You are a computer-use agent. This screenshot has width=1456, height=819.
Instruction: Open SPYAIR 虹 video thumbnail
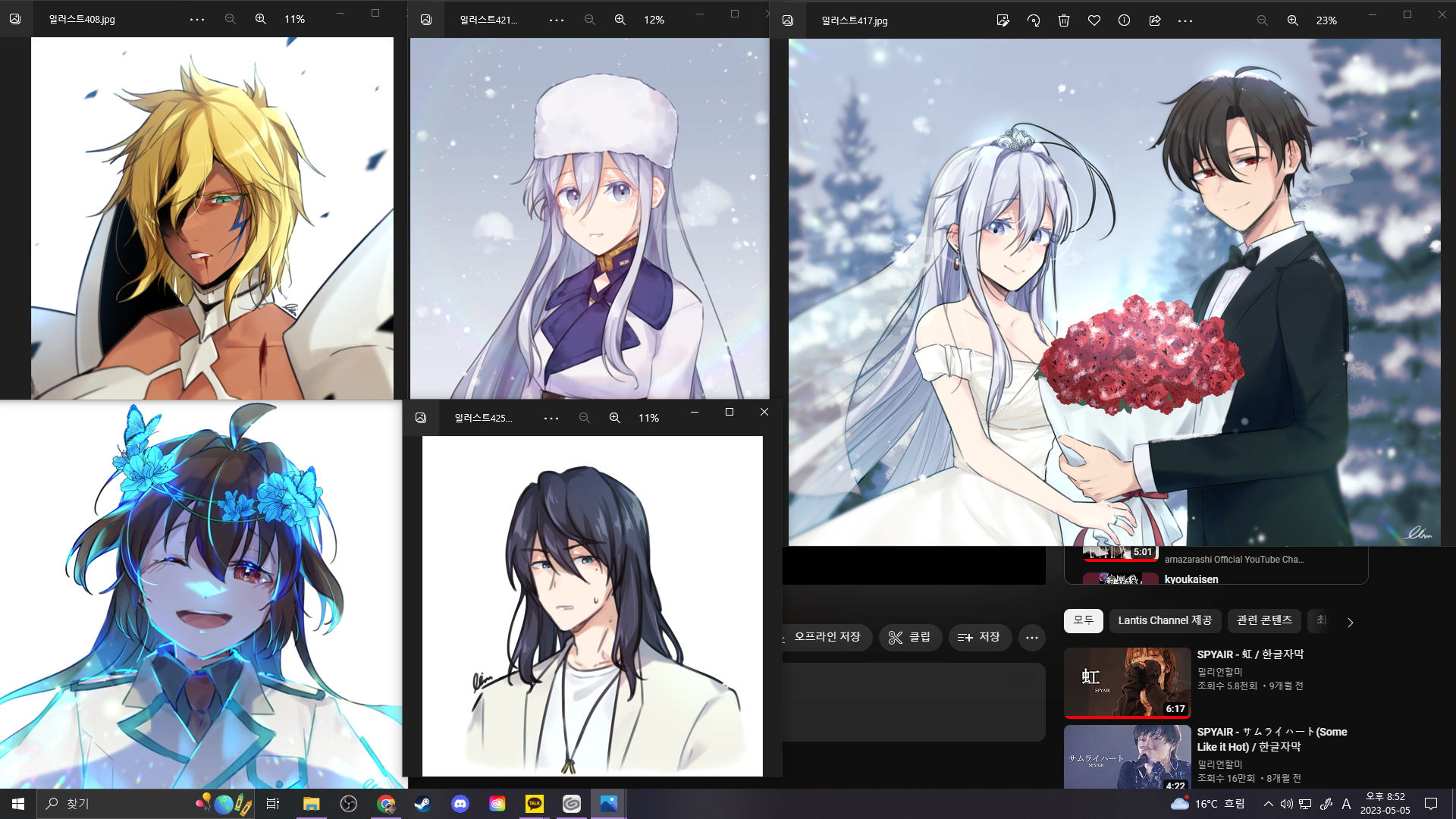[x=1127, y=682]
